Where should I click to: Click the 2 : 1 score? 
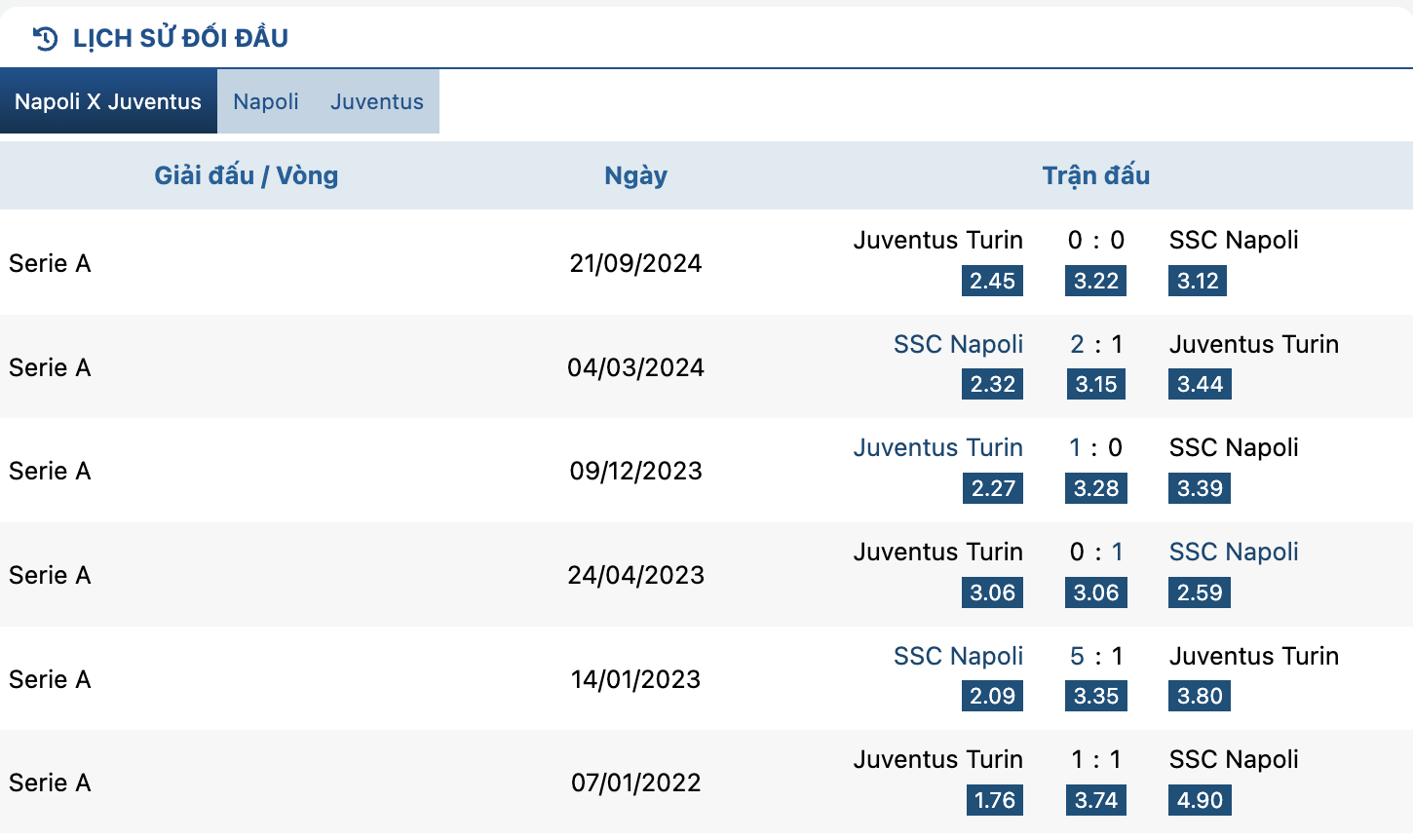point(1096,344)
